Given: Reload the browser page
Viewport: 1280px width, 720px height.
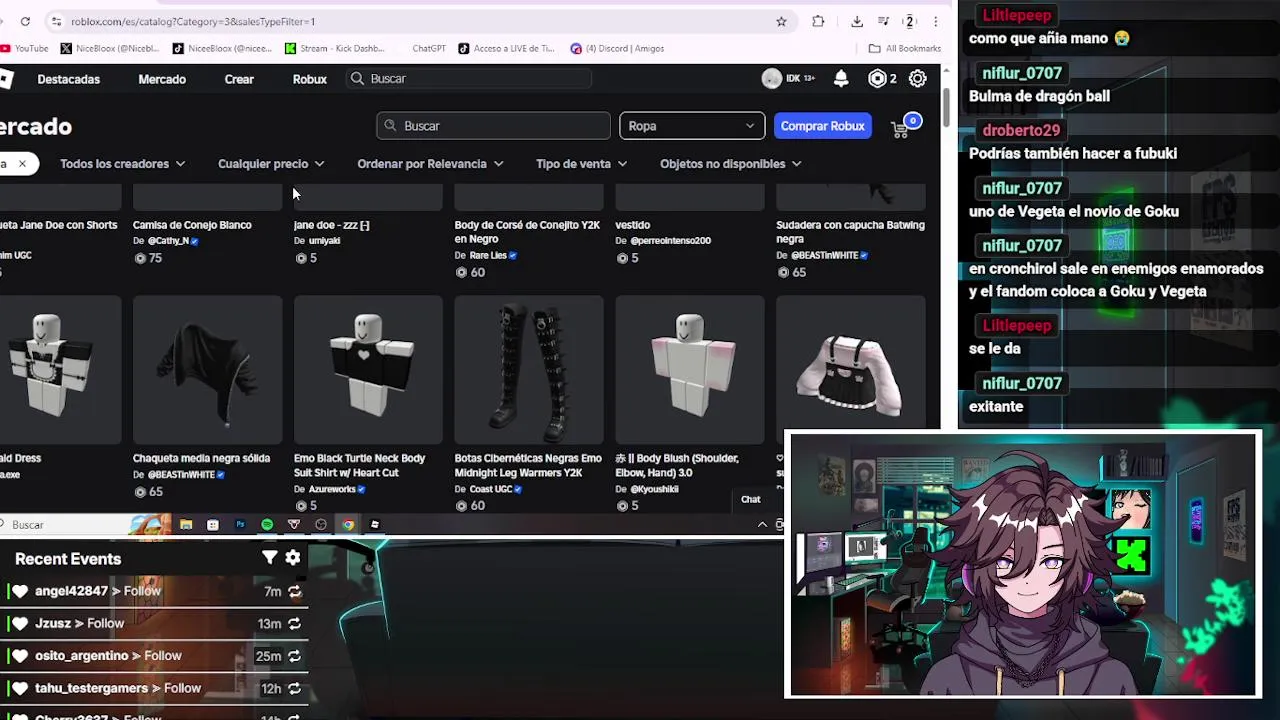Looking at the screenshot, I should (25, 21).
